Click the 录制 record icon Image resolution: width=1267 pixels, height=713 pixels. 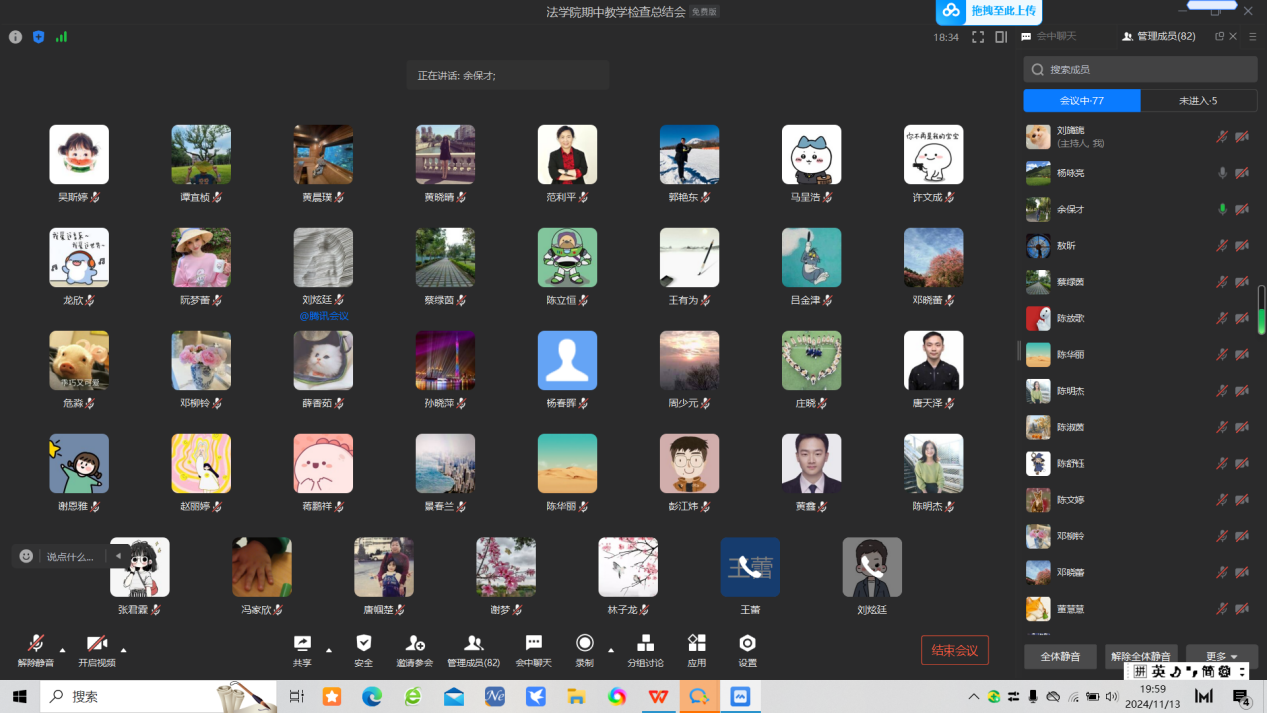pyautogui.click(x=585, y=644)
